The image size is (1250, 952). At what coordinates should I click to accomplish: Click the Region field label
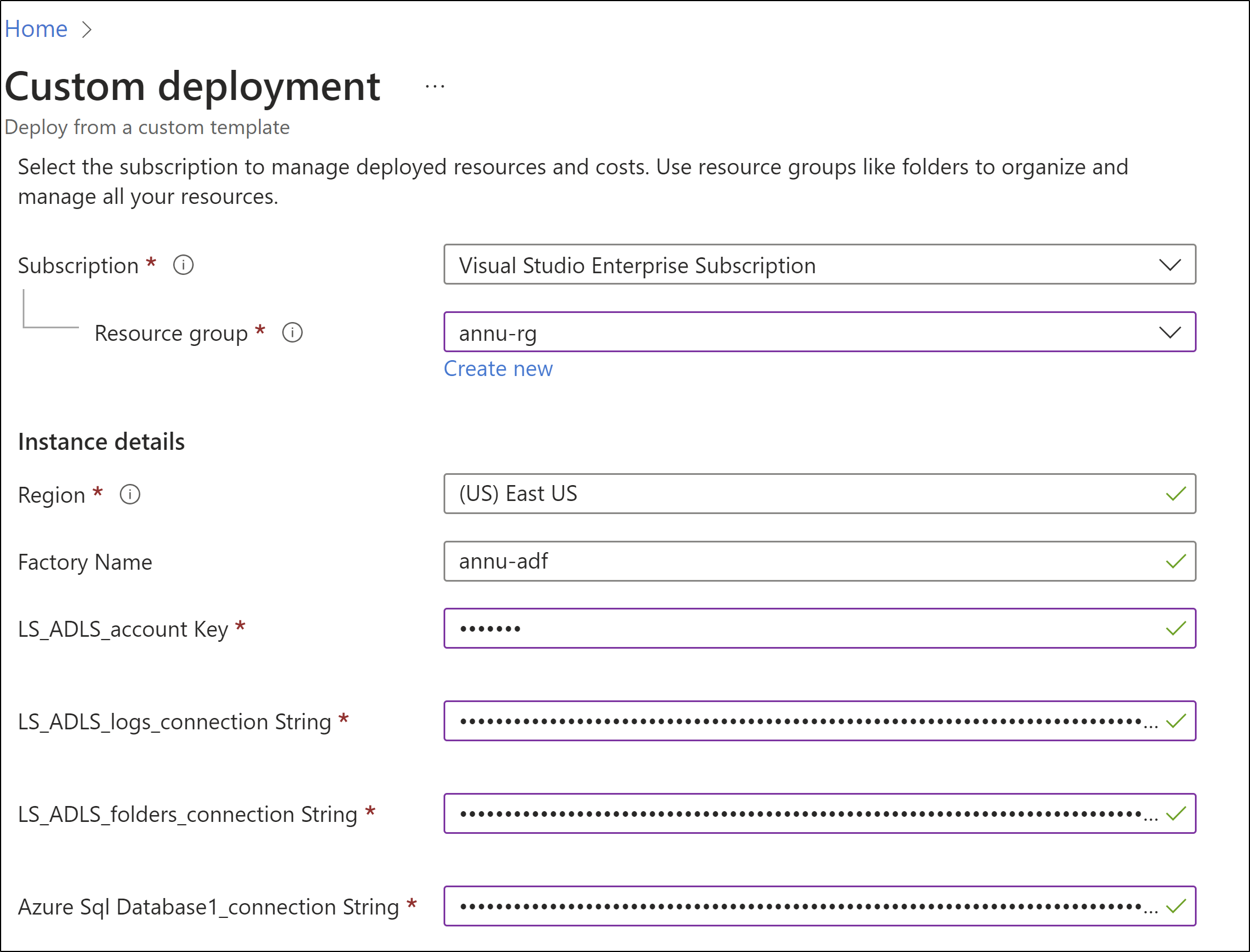coord(52,495)
